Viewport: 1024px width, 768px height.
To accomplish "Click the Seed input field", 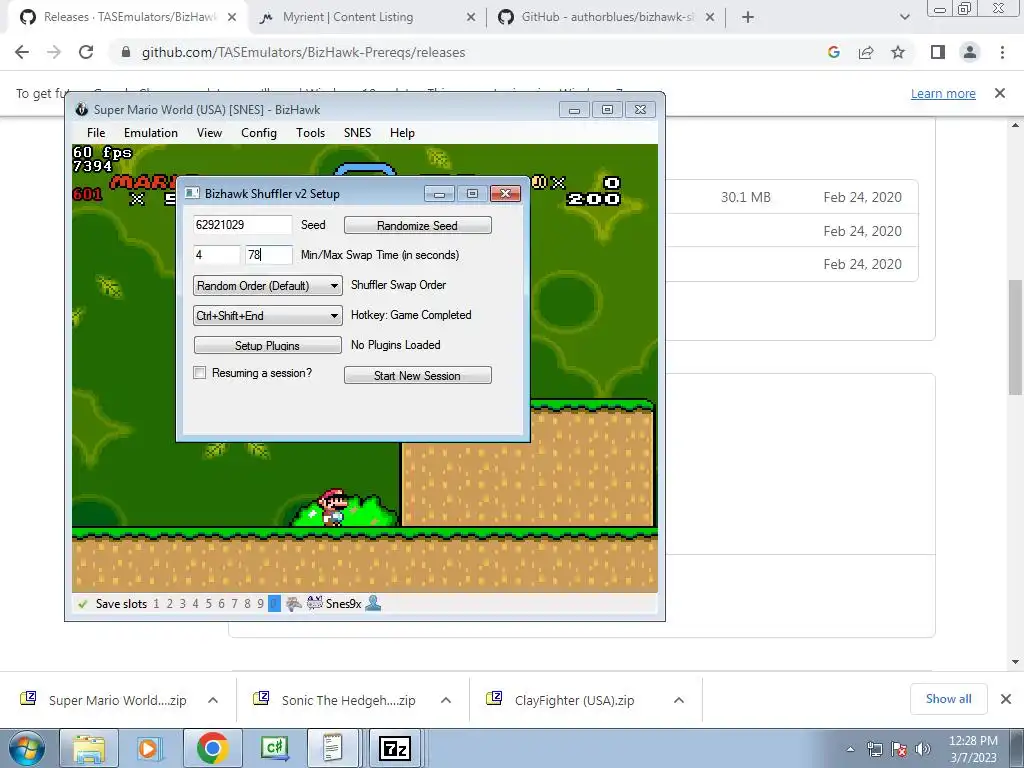I will [242, 225].
